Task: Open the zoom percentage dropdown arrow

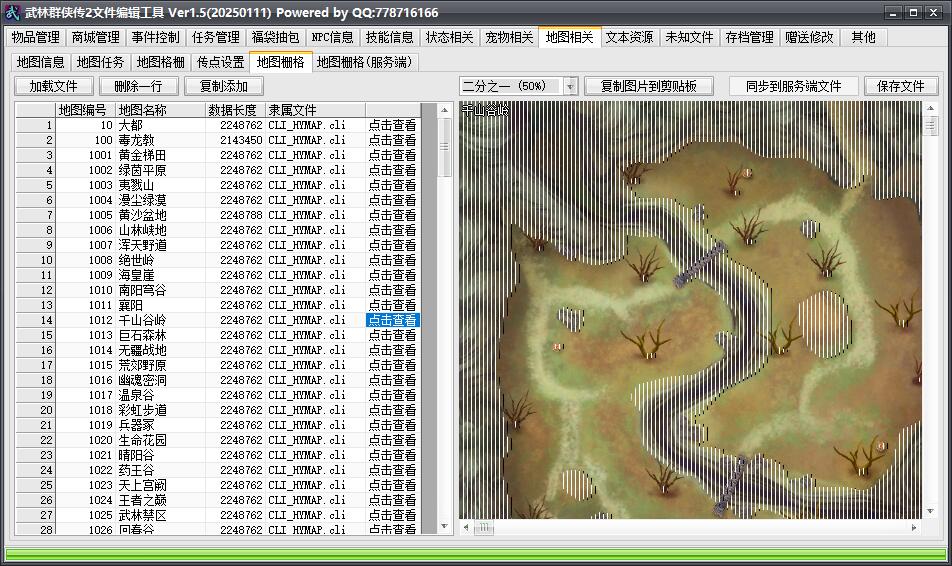Action: pos(570,86)
